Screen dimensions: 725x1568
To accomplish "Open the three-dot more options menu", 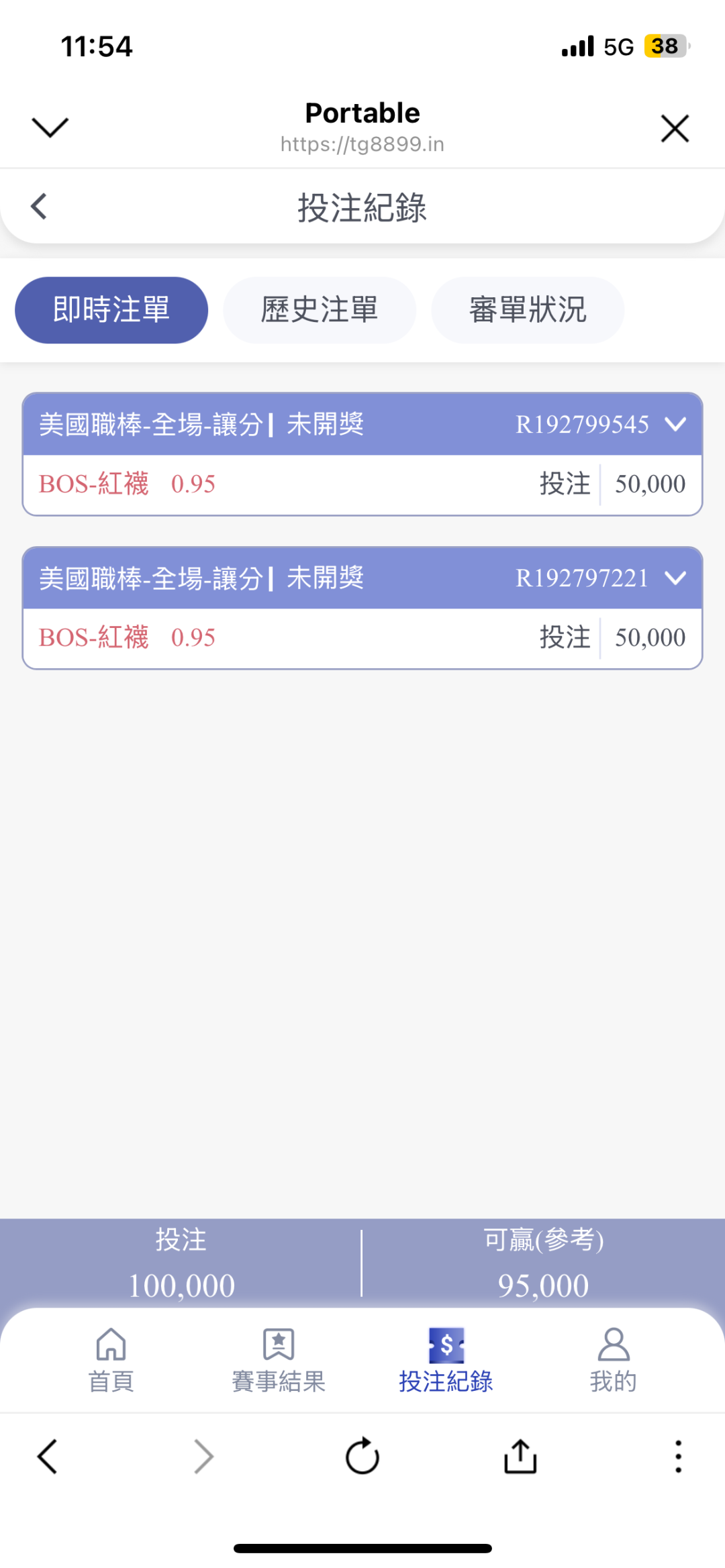I will [x=678, y=1457].
